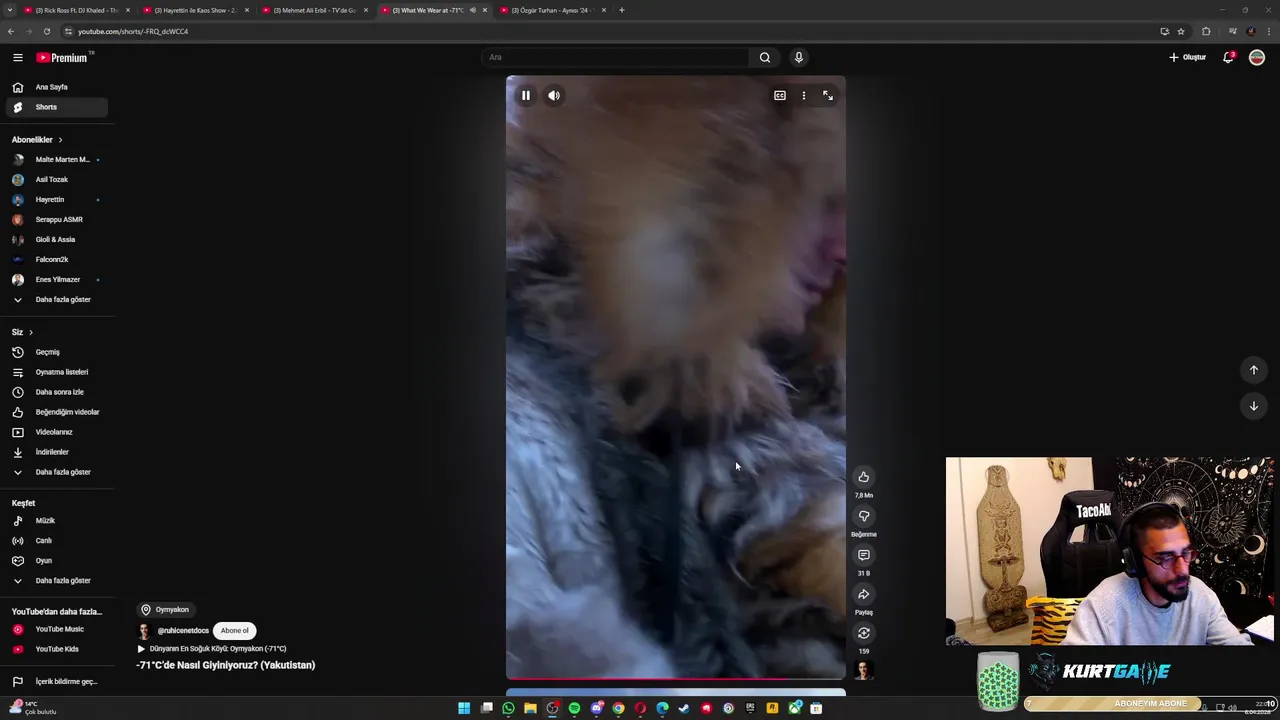Open YouTube notifications bell

coord(1229,57)
